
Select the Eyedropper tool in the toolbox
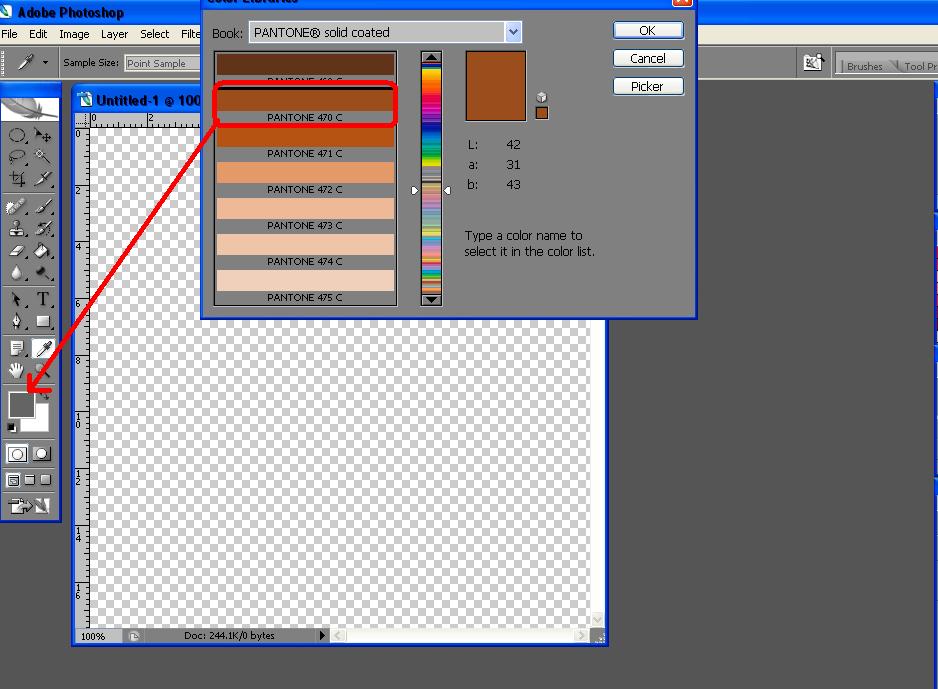click(x=42, y=349)
